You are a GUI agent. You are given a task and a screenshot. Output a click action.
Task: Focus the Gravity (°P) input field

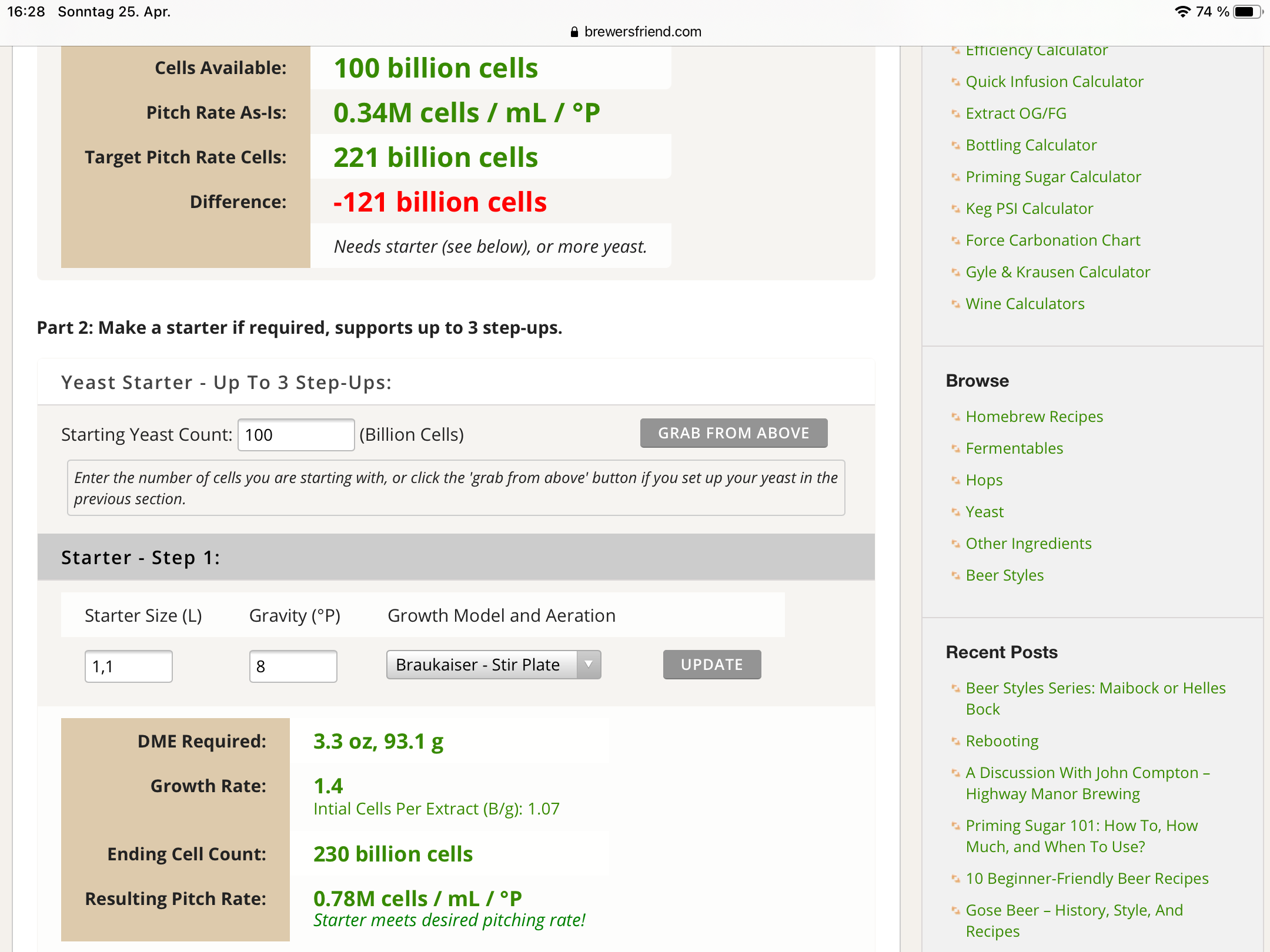[x=293, y=666]
